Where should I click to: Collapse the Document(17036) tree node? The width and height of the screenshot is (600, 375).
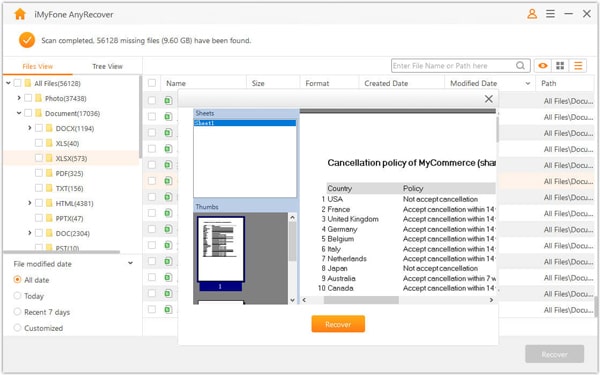(x=19, y=113)
